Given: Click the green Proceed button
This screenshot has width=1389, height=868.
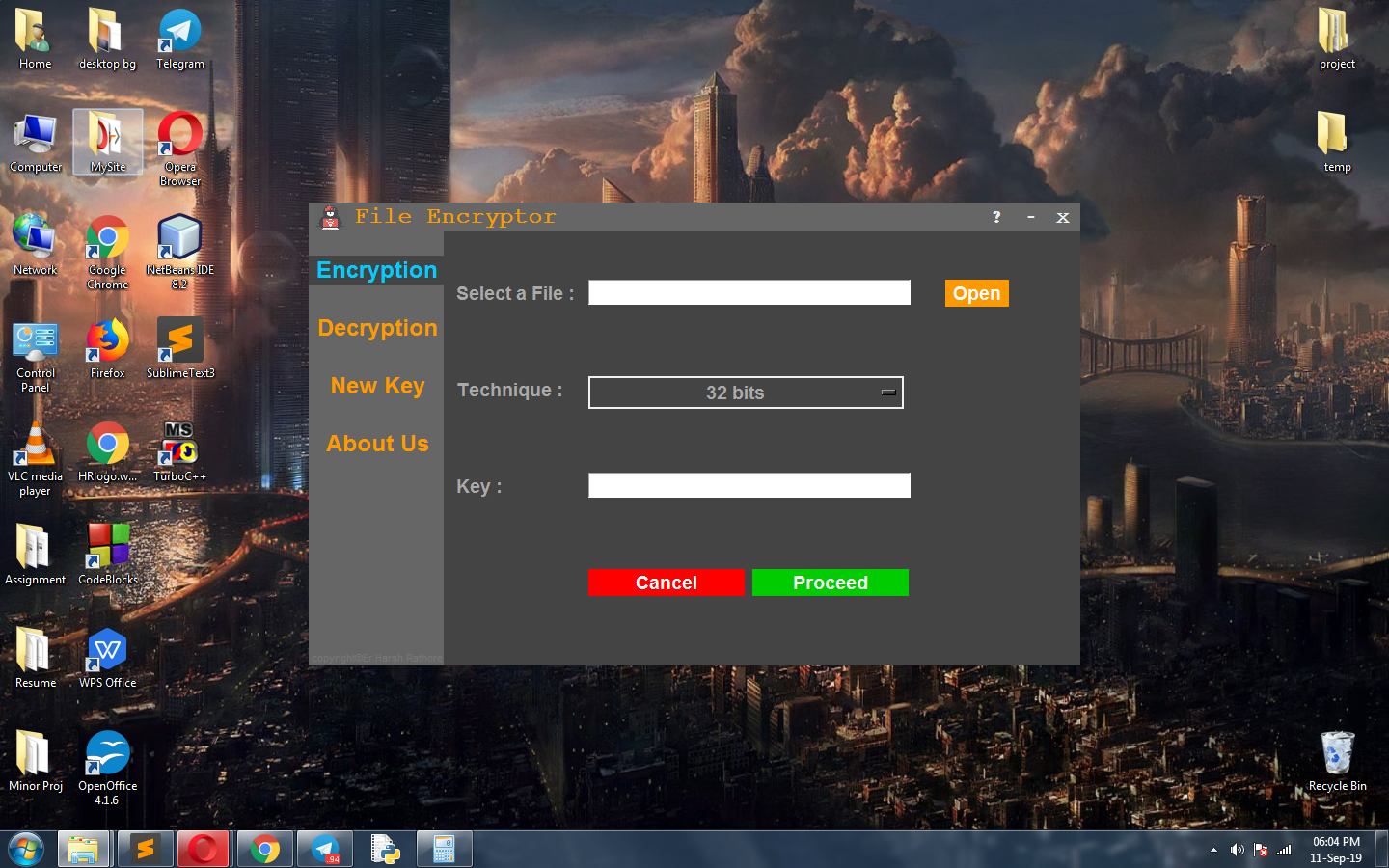Looking at the screenshot, I should (830, 583).
